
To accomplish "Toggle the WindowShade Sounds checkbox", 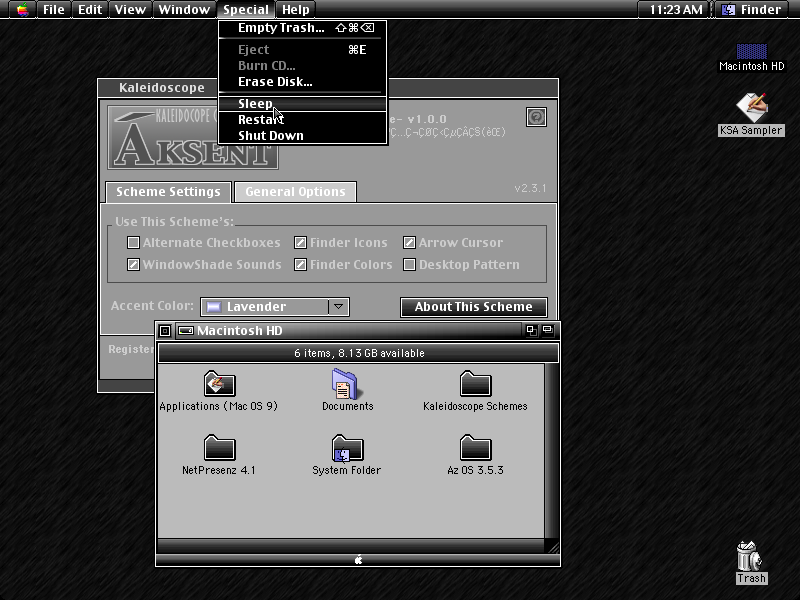I will click(133, 264).
